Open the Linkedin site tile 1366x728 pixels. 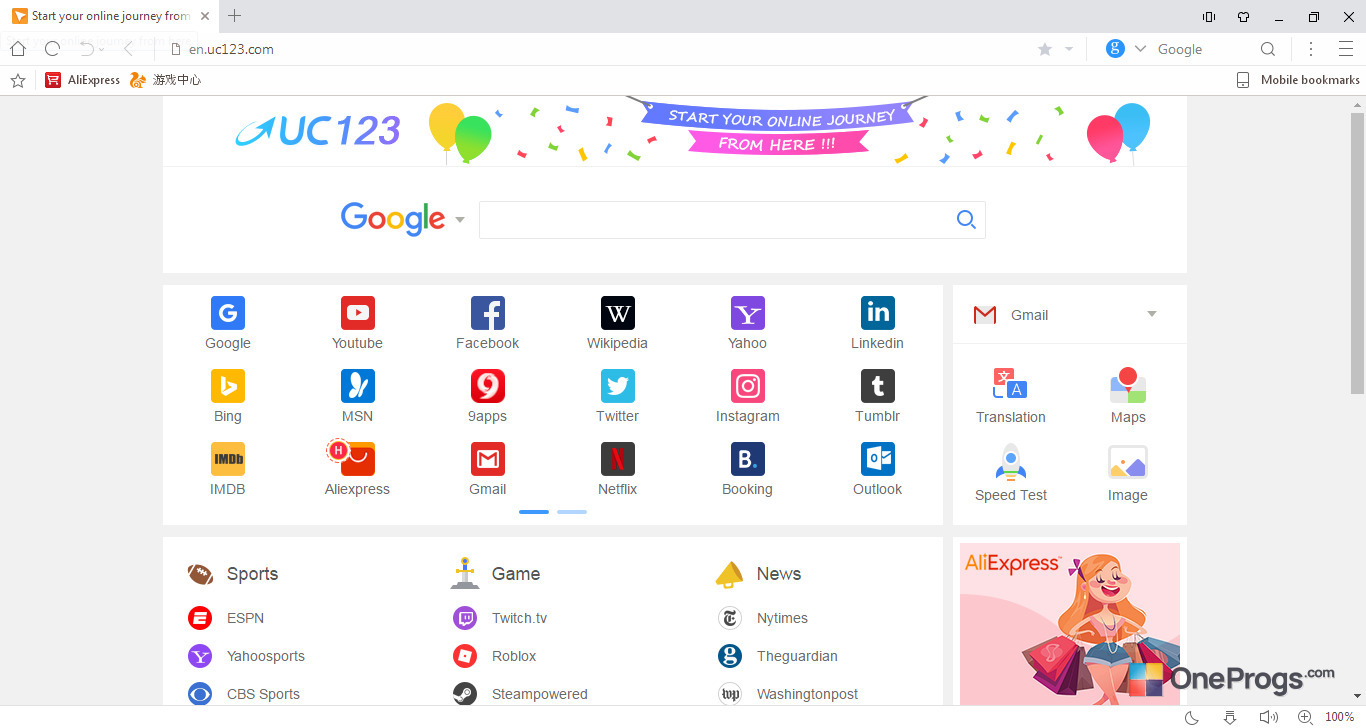click(x=877, y=323)
